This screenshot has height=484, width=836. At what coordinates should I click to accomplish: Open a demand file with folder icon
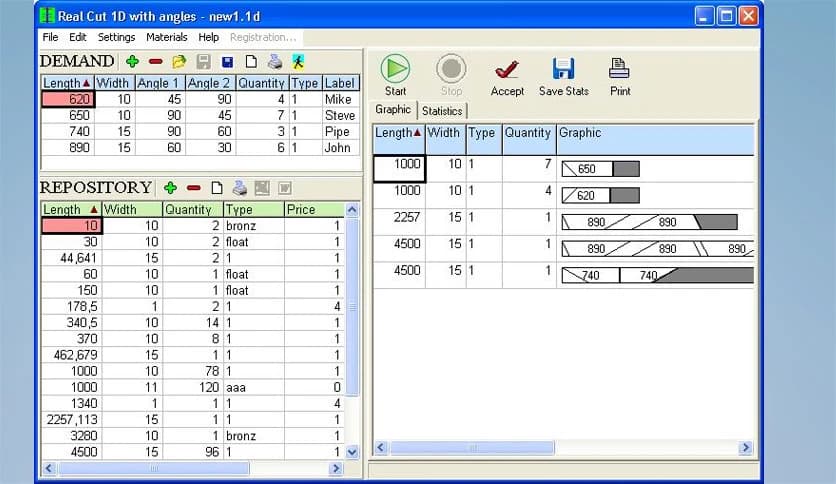tap(179, 62)
